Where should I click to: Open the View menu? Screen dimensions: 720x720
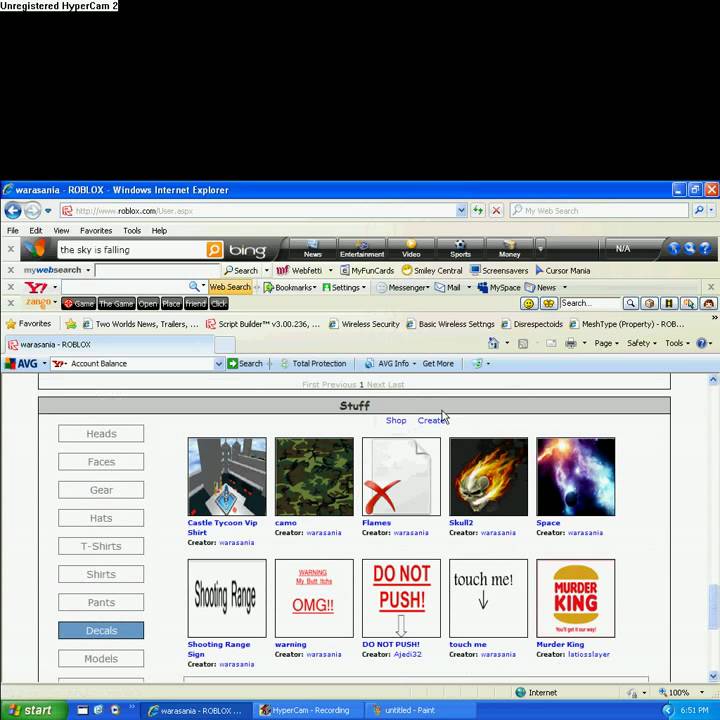tap(61, 231)
